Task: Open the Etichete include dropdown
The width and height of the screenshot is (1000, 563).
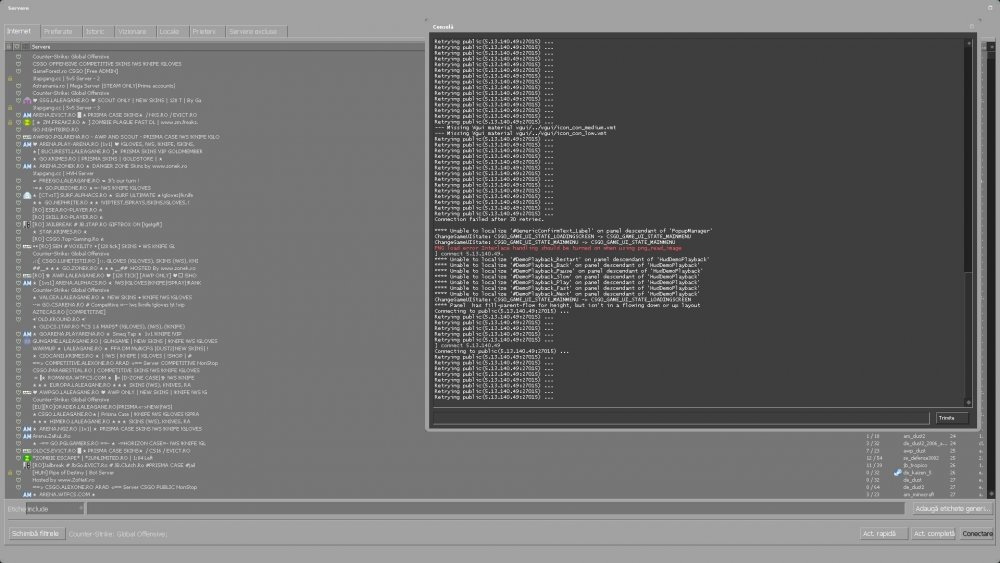Action: (x=54, y=509)
